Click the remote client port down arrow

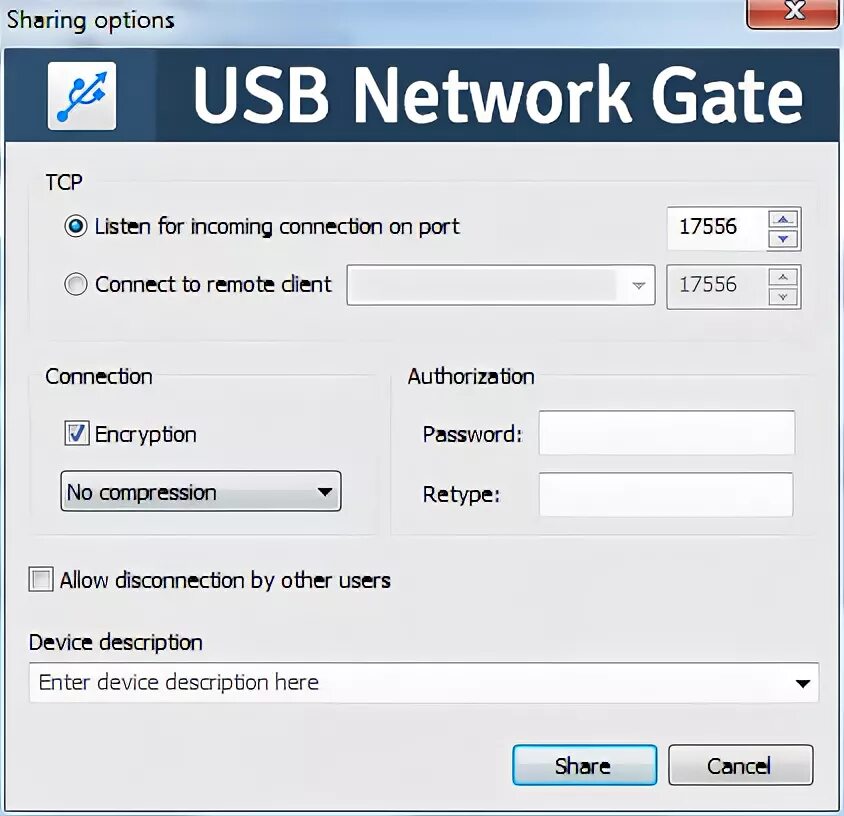coord(783,297)
